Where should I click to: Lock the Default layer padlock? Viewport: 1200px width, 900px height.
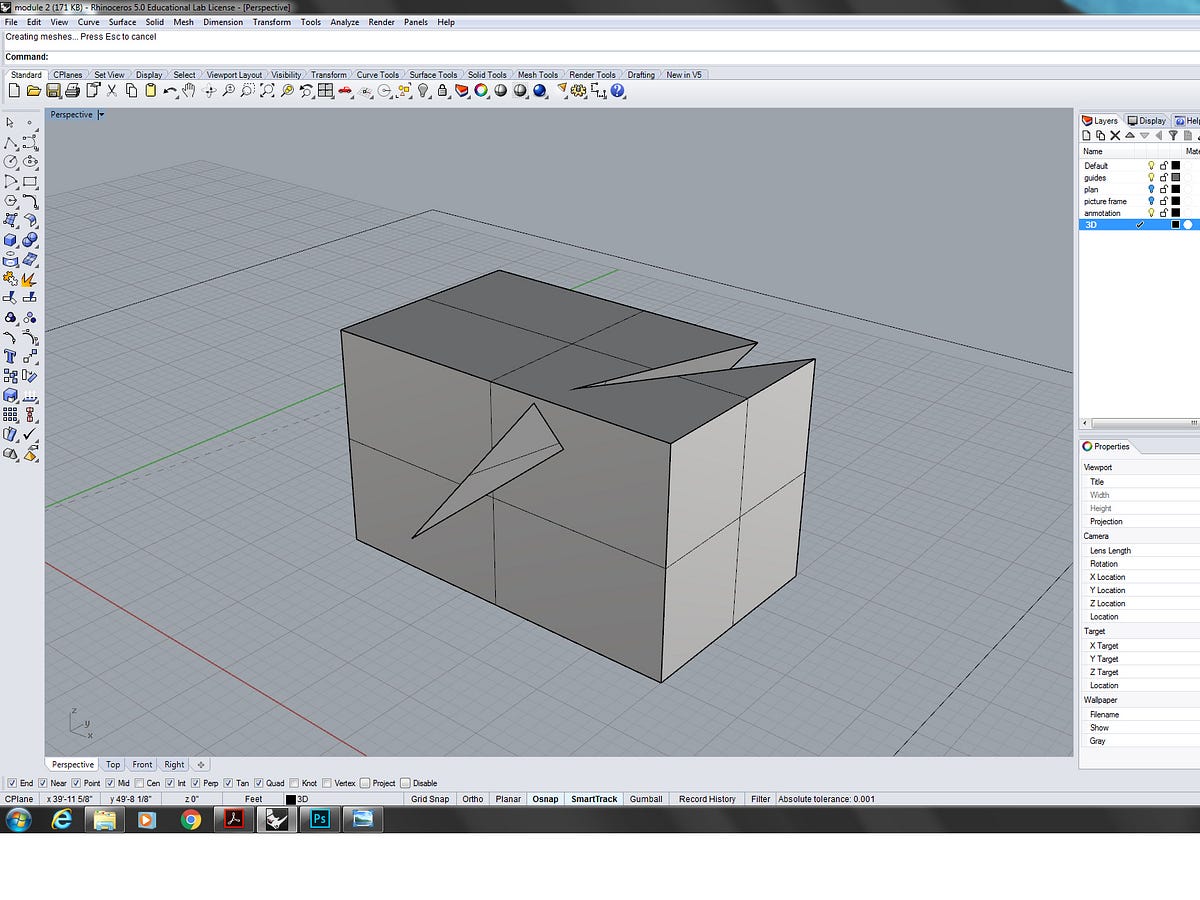(x=1165, y=165)
